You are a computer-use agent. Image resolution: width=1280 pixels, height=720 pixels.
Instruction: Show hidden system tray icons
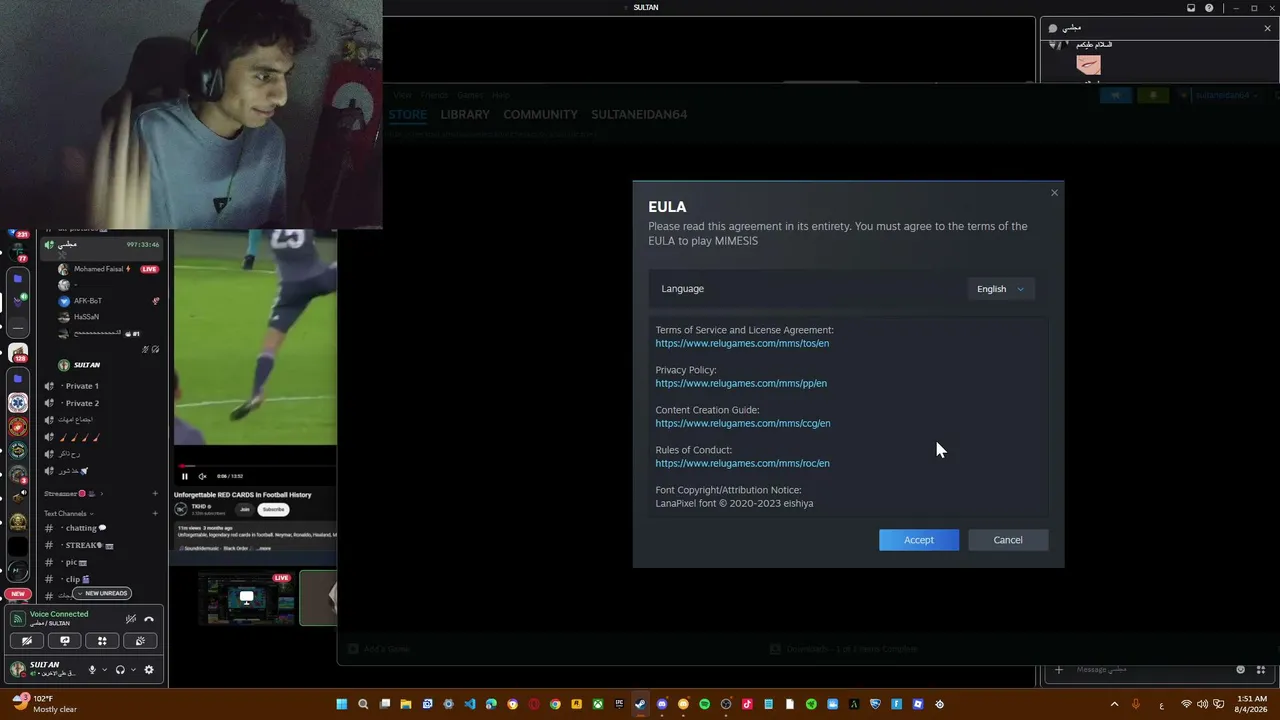[1114, 704]
